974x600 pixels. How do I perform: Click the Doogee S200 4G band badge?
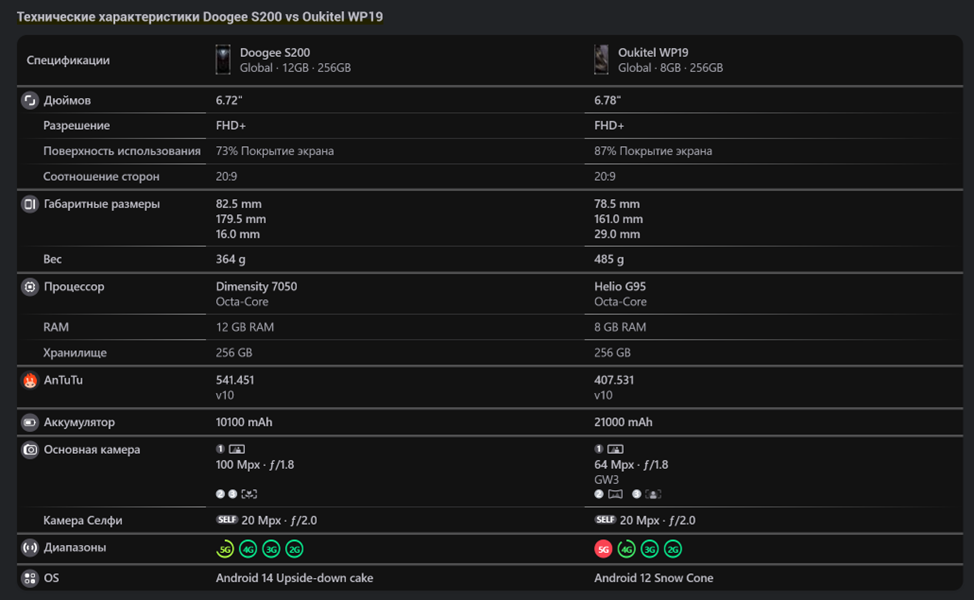248,549
